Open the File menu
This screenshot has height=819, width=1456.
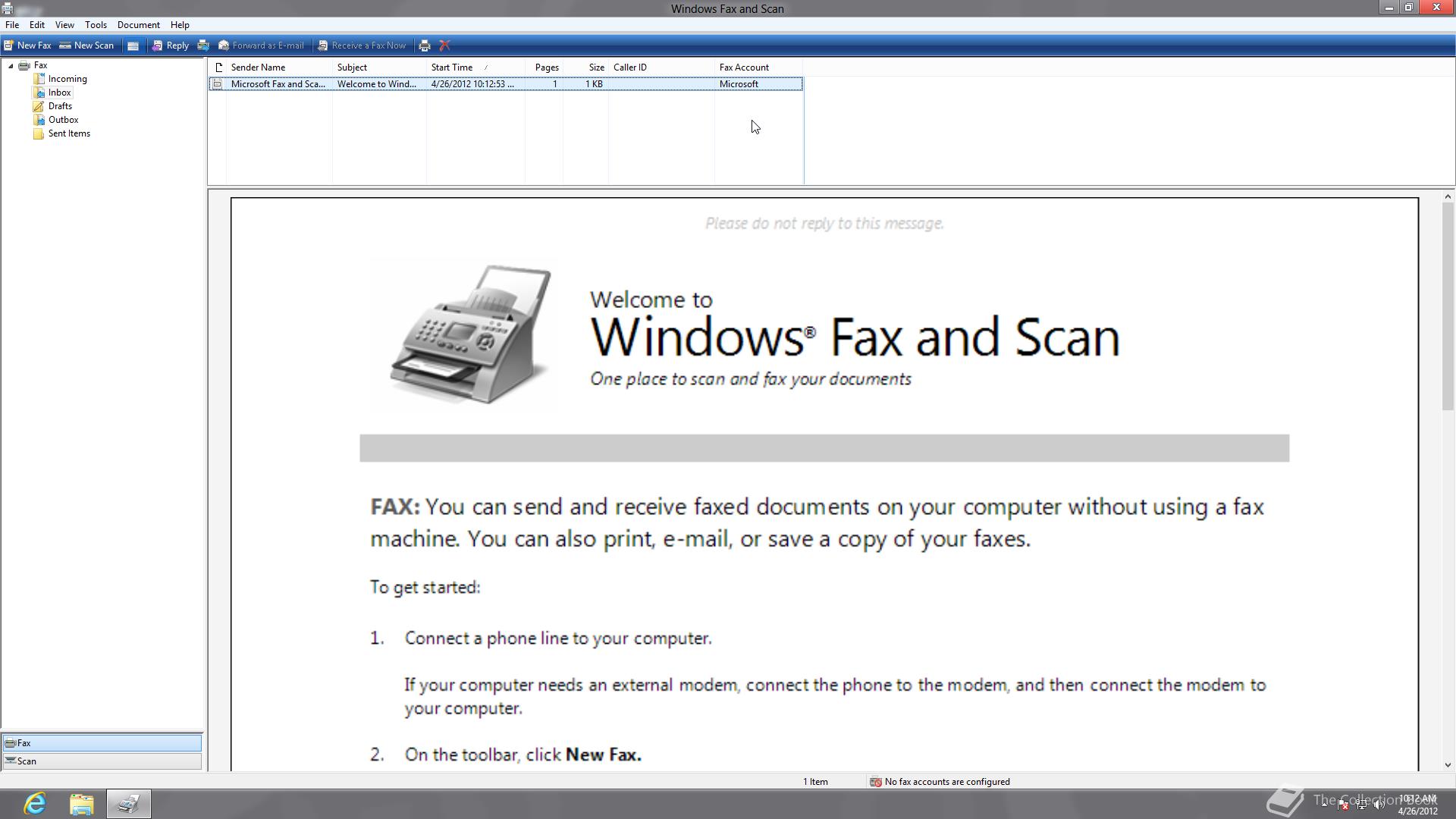pyautogui.click(x=12, y=25)
